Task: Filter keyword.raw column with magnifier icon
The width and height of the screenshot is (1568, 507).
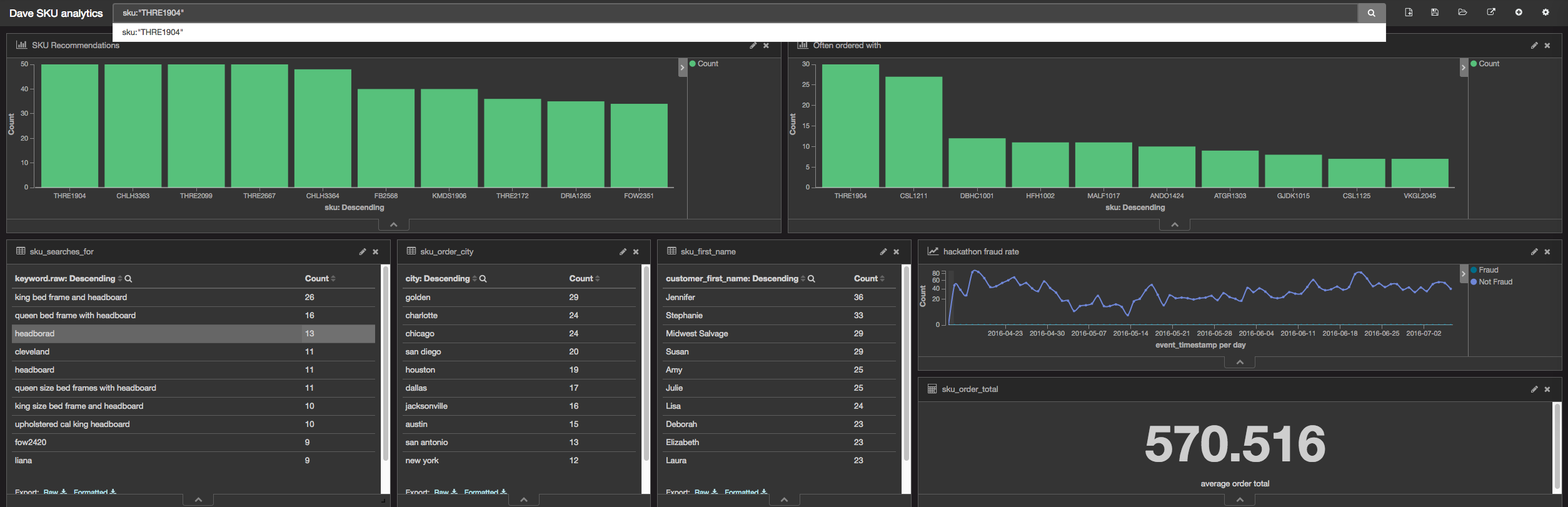Action: click(x=128, y=279)
